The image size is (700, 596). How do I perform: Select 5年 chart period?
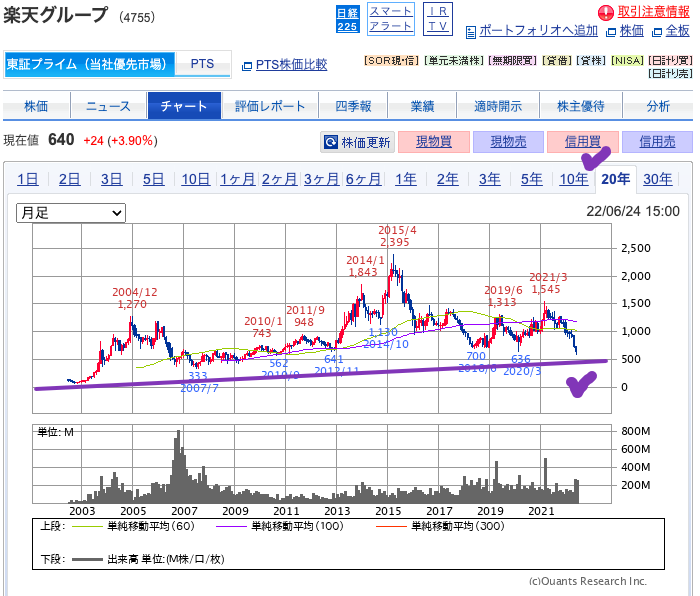[532, 179]
